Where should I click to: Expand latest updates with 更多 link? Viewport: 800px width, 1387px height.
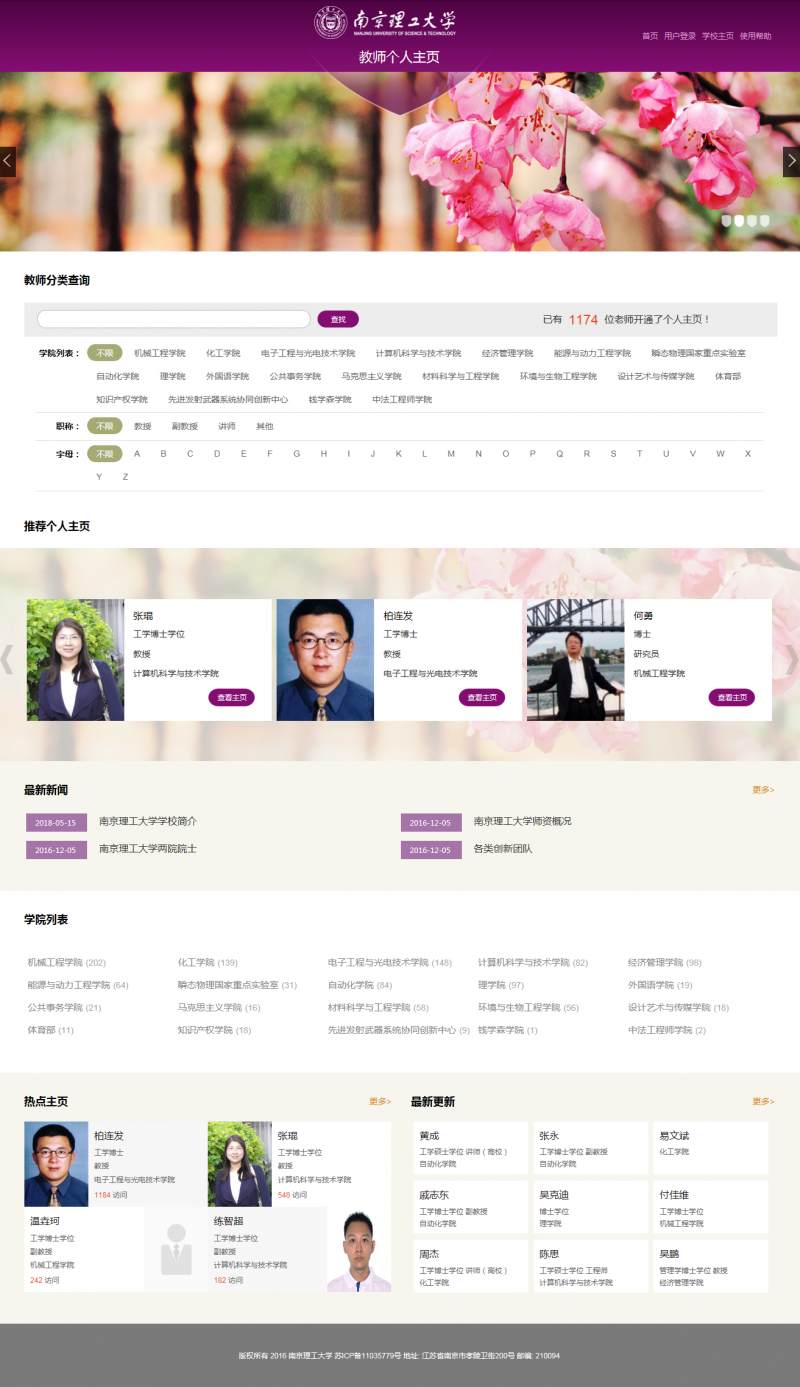pyautogui.click(x=763, y=1102)
